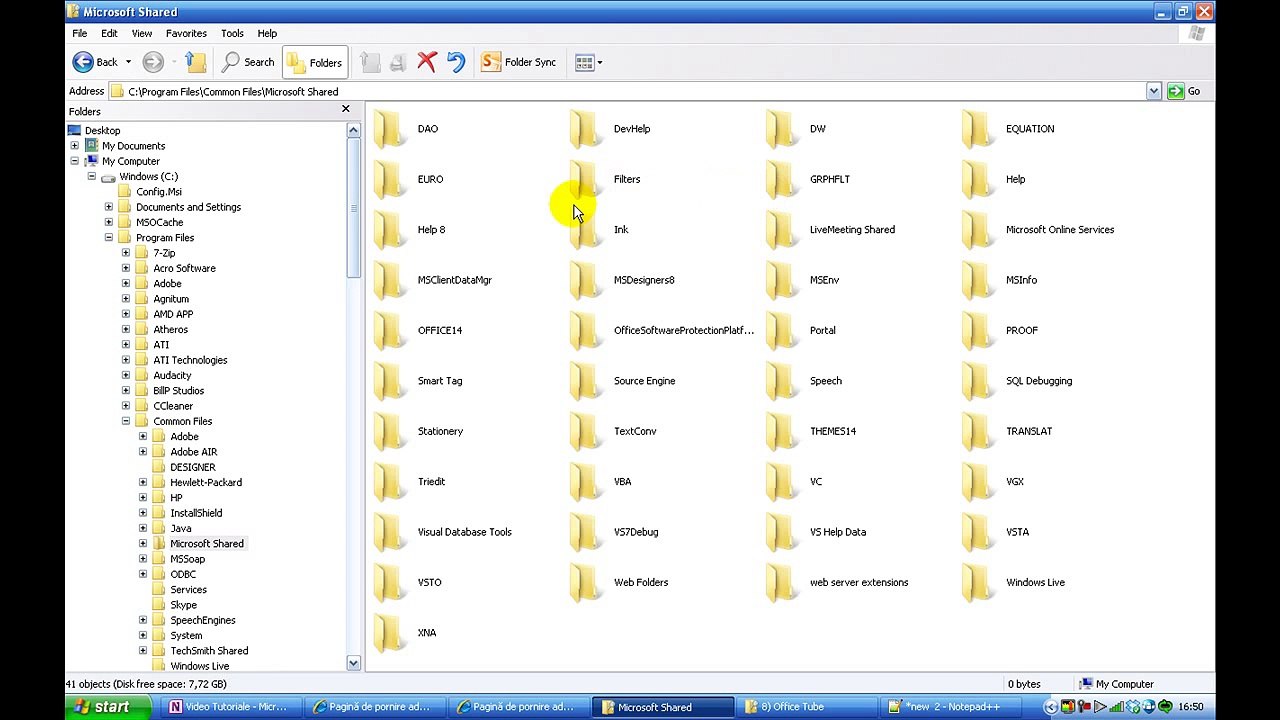
Task: Open the Back history dropdown arrow
Action: pyautogui.click(x=128, y=62)
